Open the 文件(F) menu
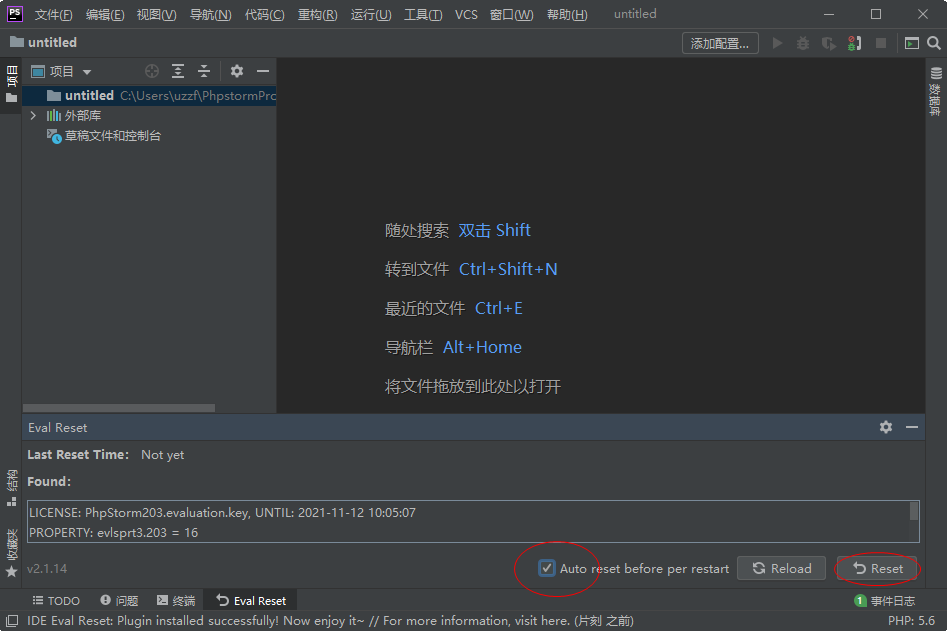The height and width of the screenshot is (631, 947). pyautogui.click(x=53, y=14)
